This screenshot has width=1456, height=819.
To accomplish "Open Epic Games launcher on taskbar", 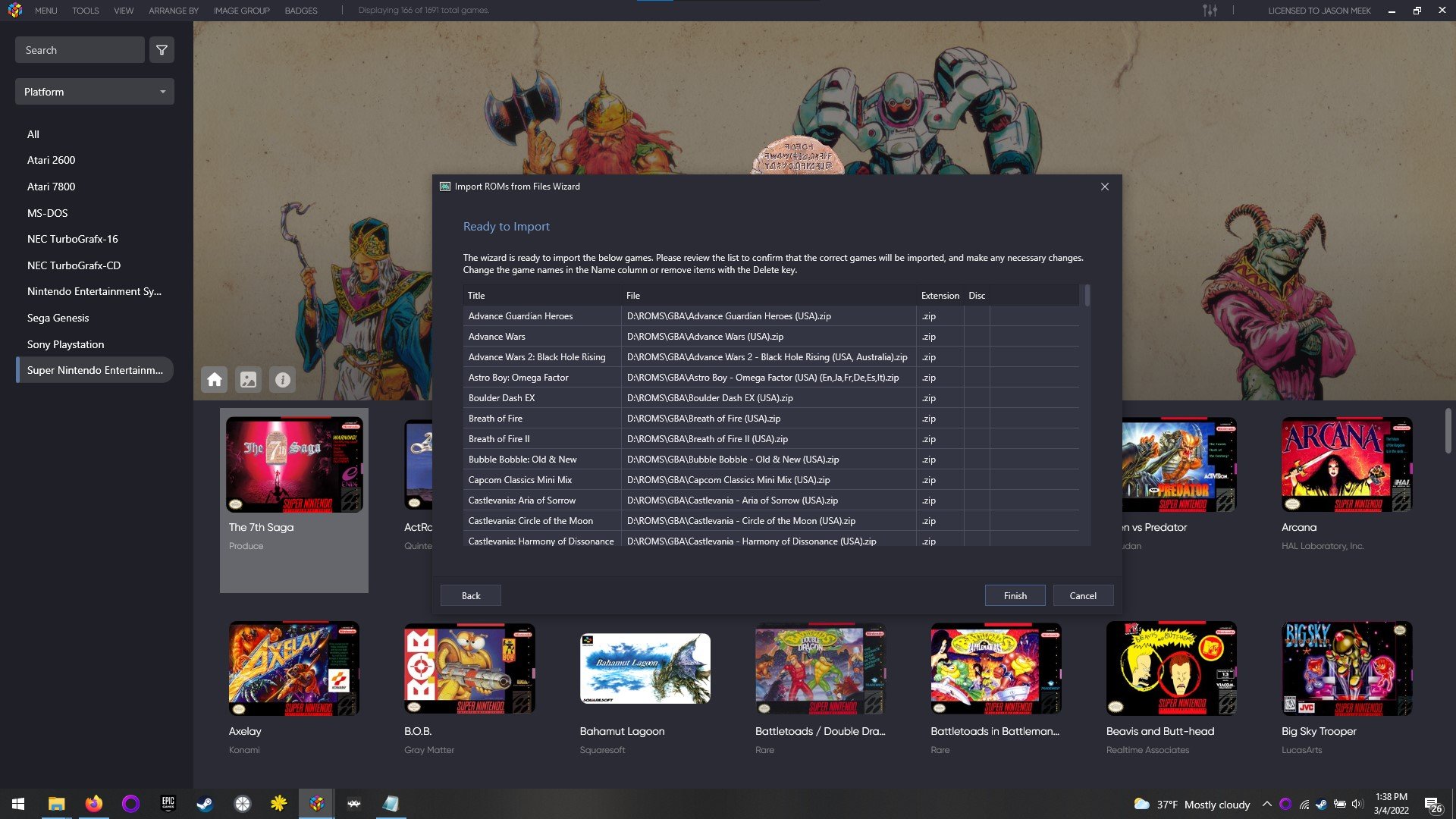I will (x=168, y=804).
